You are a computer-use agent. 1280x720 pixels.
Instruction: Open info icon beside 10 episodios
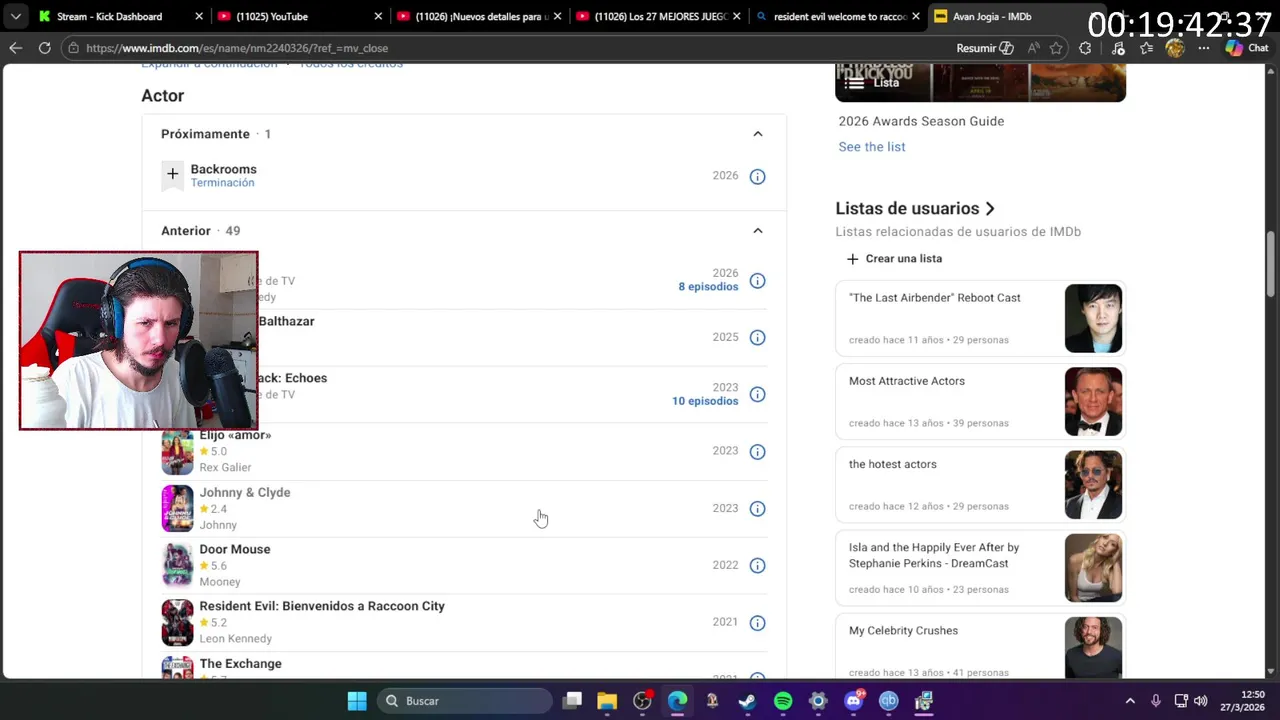tap(757, 395)
